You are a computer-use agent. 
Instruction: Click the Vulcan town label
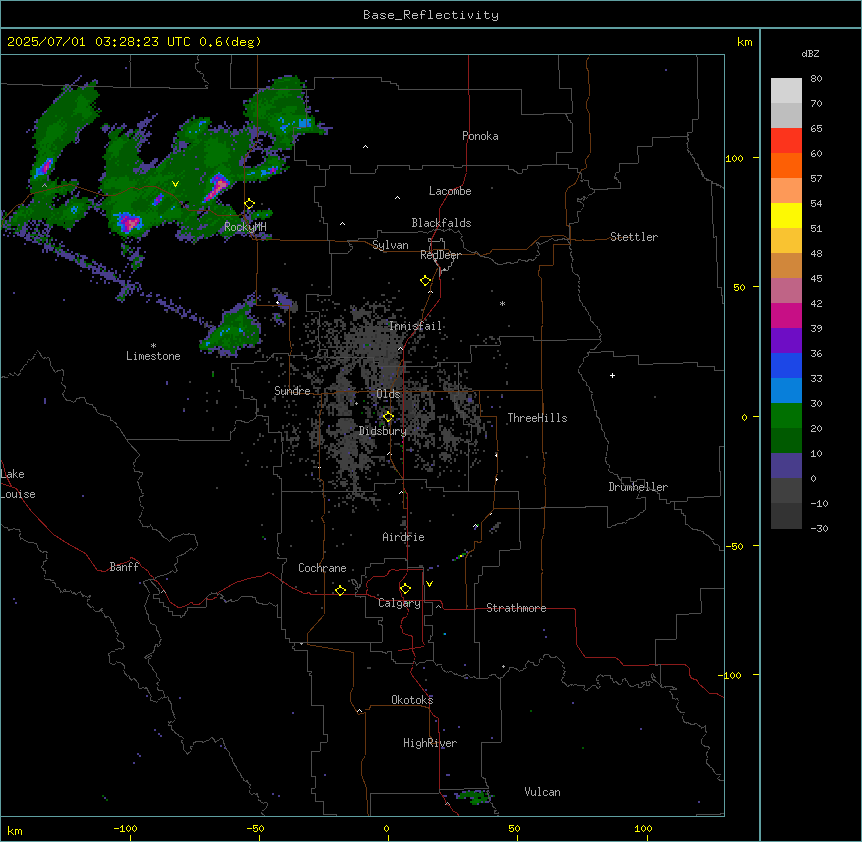tap(542, 791)
